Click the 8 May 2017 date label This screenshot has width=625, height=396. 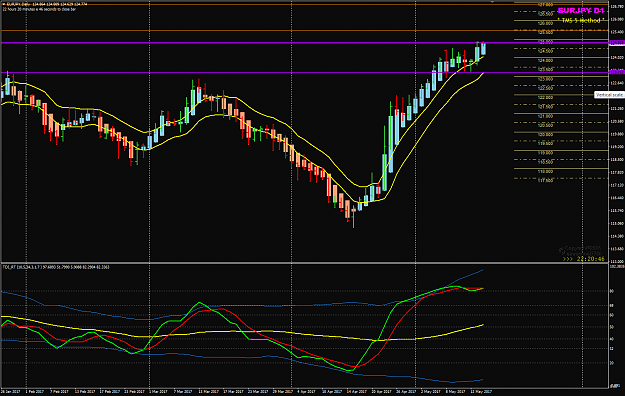(455, 392)
